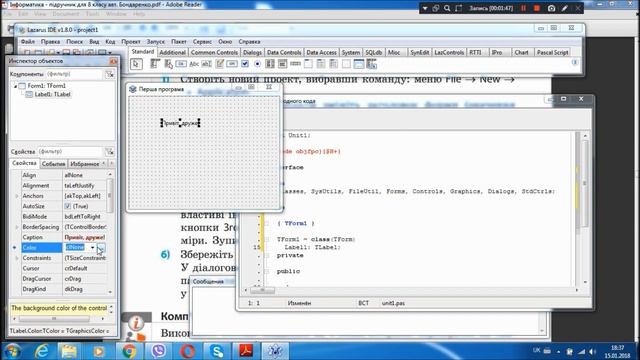The width and height of the screenshot is (640, 360).
Task: Select the Align property row
Action: [64, 175]
